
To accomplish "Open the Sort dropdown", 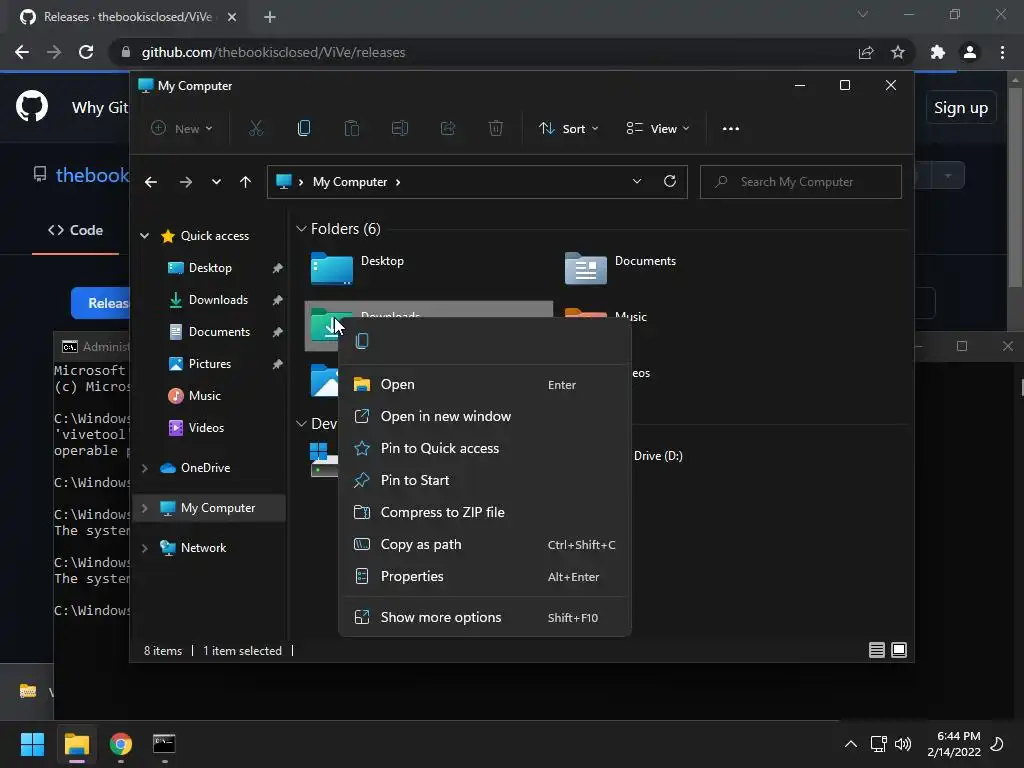I will (568, 129).
